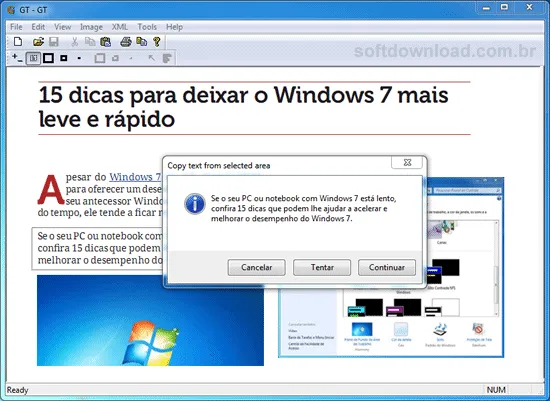Screen dimensions: 550x401
Task: Click 'Ready' in the status bar
Action: click(17, 390)
